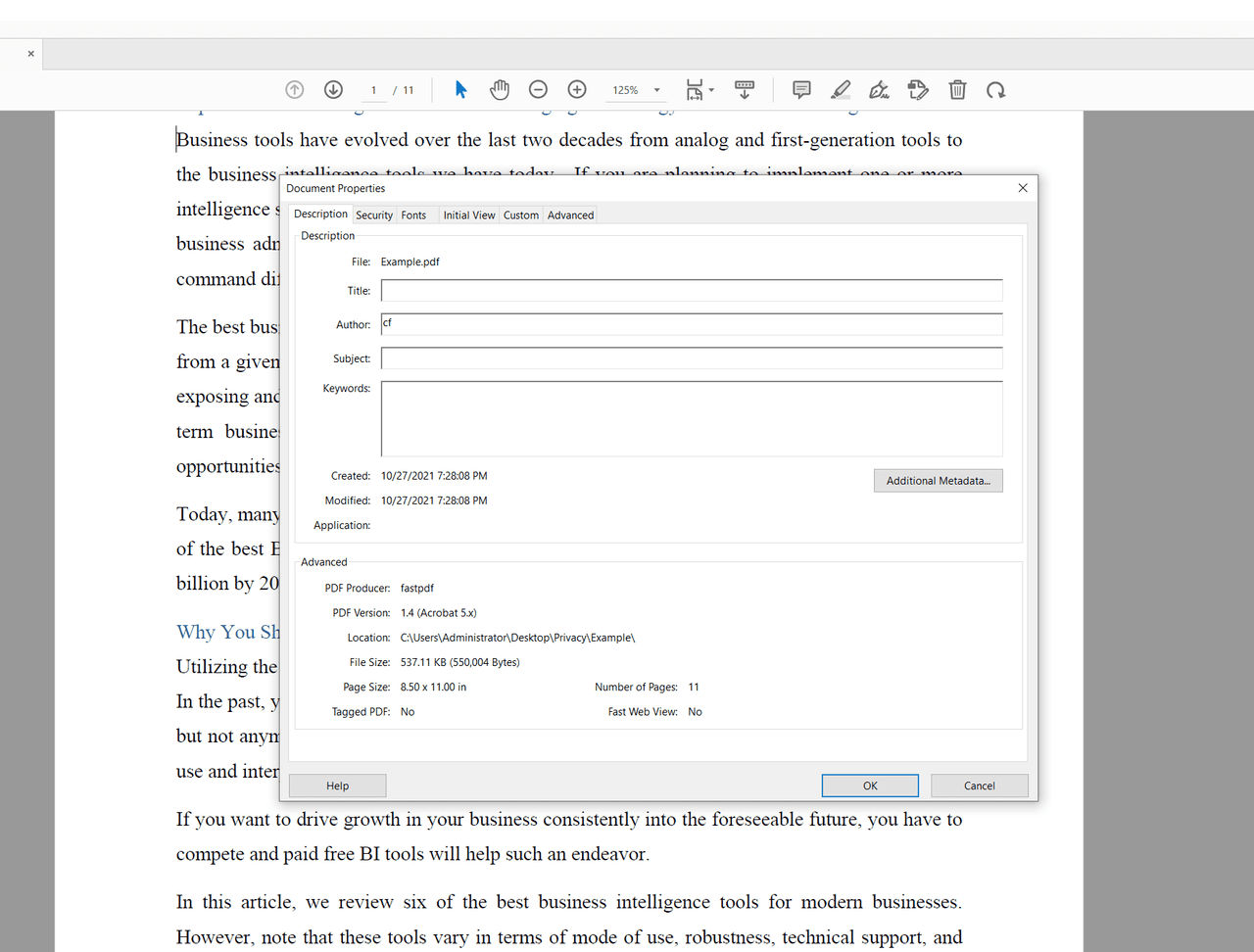Screen dimensions: 1254x952
Task: Go to previous page with up arrow
Action: (294, 89)
